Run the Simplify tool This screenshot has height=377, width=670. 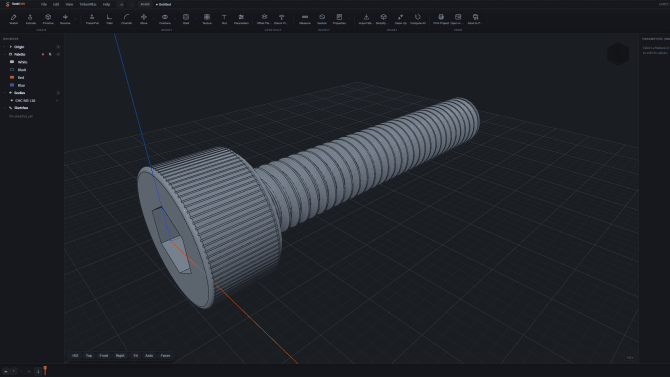[x=383, y=19]
